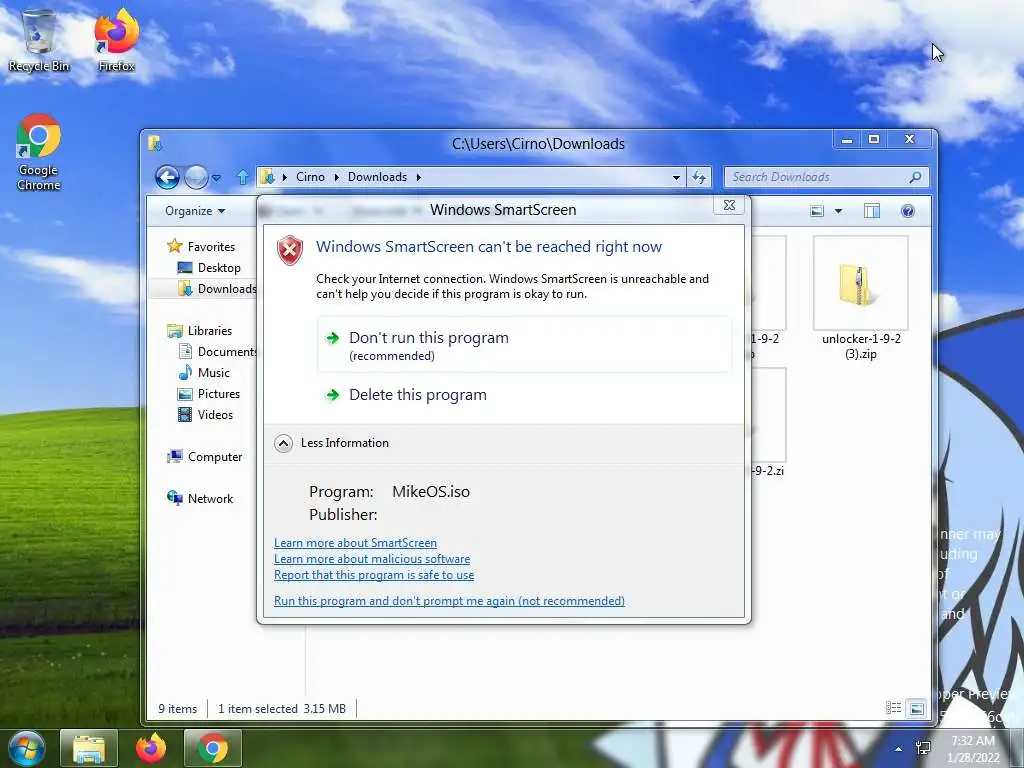Click the red shield warning icon
Viewport: 1024px width, 768px height.
coord(291,251)
